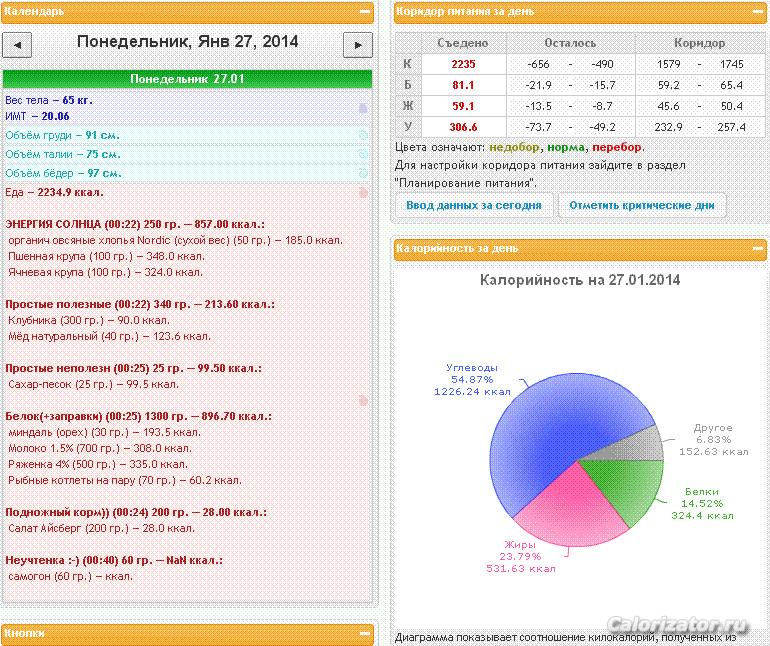Click the Ж row label in corridor table

408,106
